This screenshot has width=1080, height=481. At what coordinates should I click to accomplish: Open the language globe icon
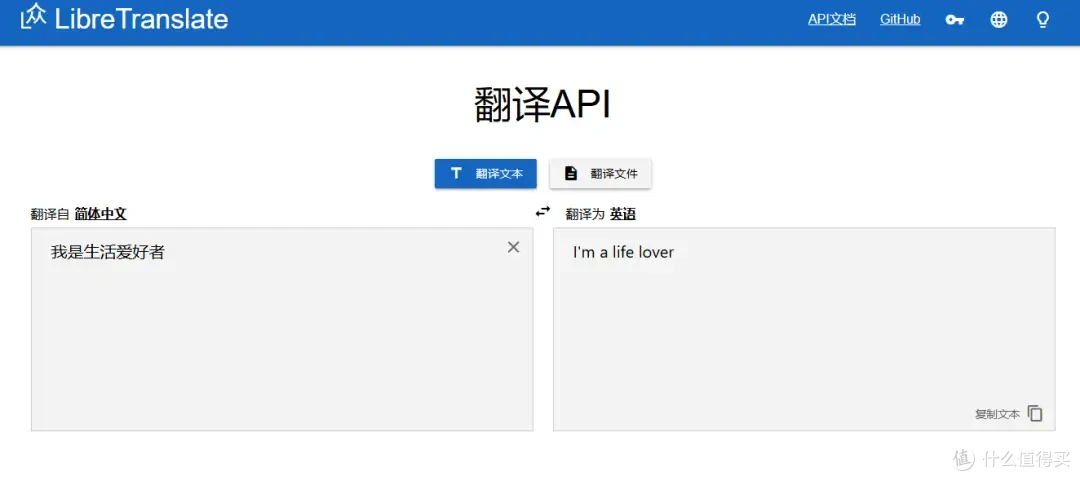pos(999,20)
